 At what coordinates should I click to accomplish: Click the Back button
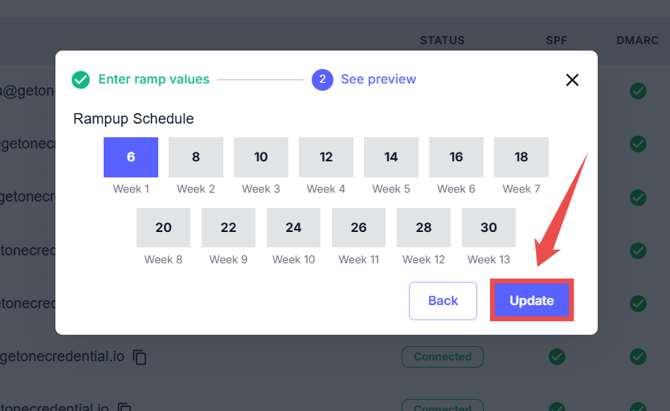pyautogui.click(x=443, y=300)
